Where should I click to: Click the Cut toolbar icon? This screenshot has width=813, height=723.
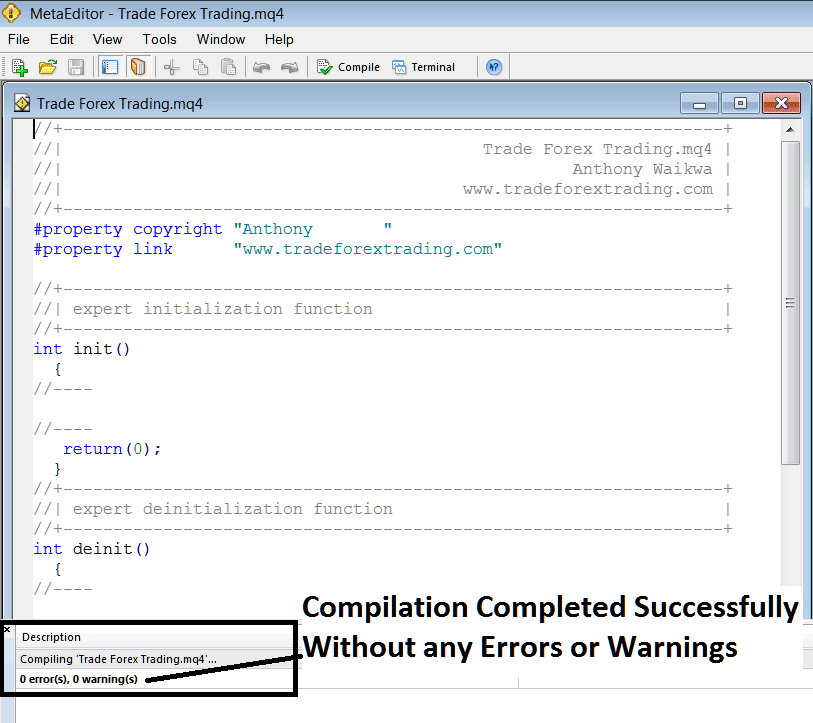click(170, 66)
